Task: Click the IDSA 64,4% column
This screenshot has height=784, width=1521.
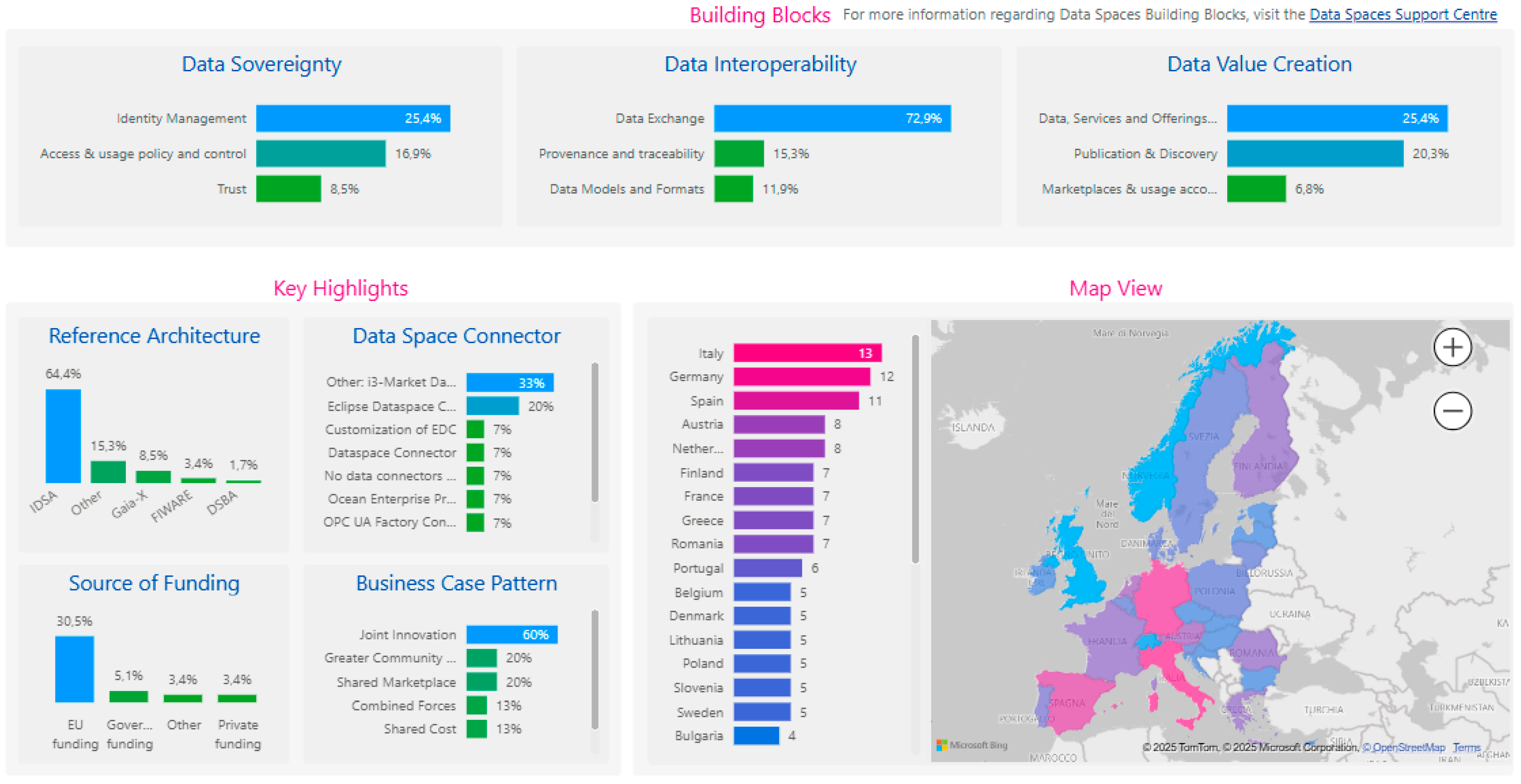Action: point(63,436)
